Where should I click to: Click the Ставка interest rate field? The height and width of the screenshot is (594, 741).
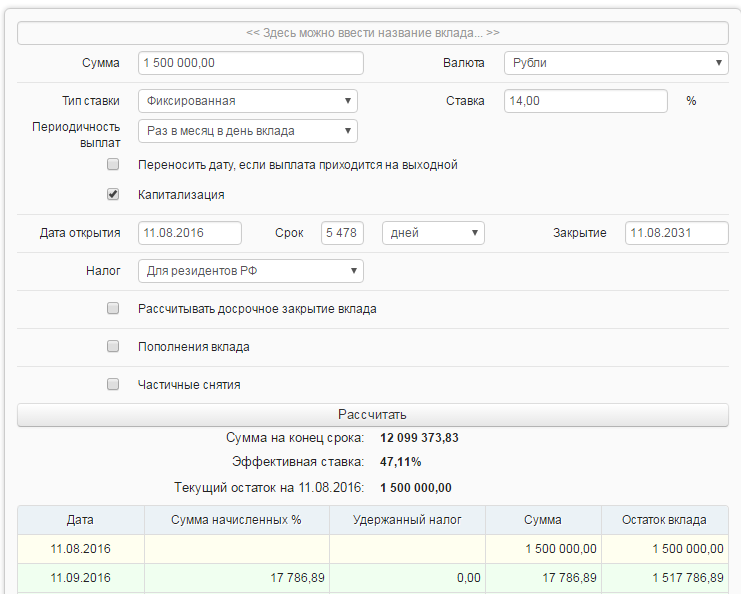(x=586, y=101)
